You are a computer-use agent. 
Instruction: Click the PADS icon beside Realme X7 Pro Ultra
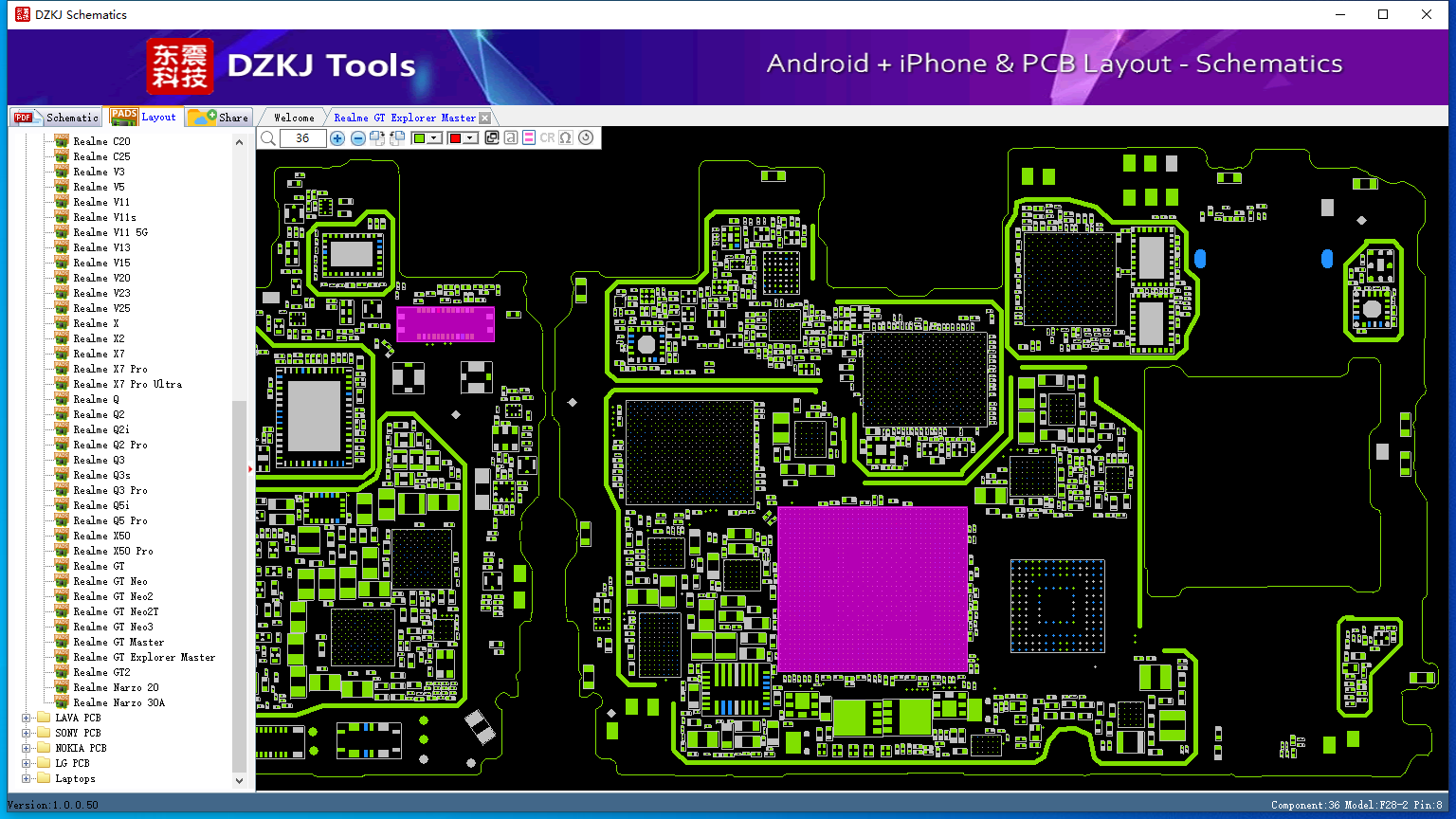[x=62, y=384]
